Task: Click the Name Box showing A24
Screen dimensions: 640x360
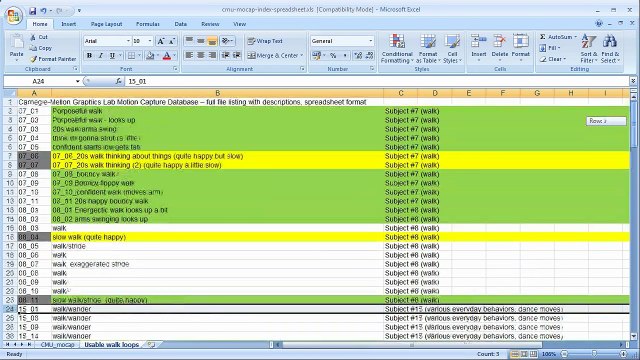Action: 38,81
